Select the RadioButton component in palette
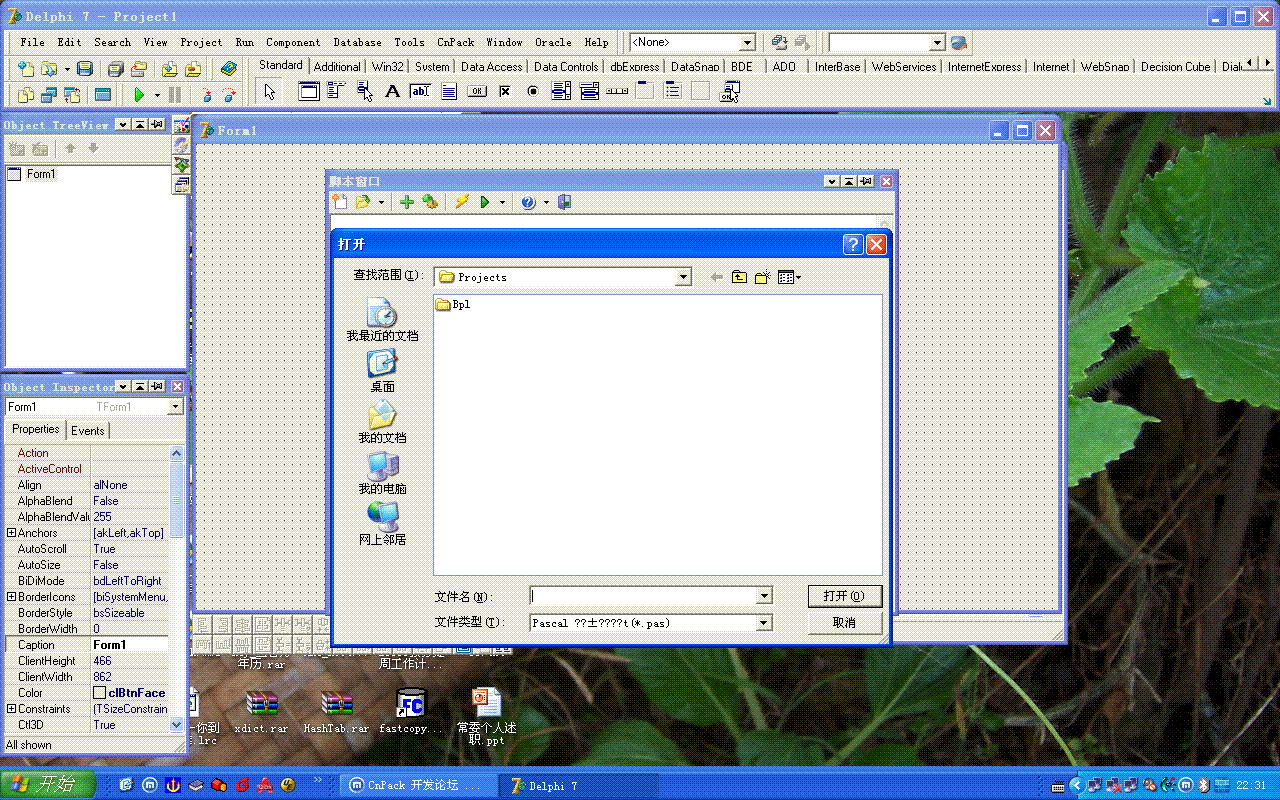The height and width of the screenshot is (800, 1280). click(533, 92)
